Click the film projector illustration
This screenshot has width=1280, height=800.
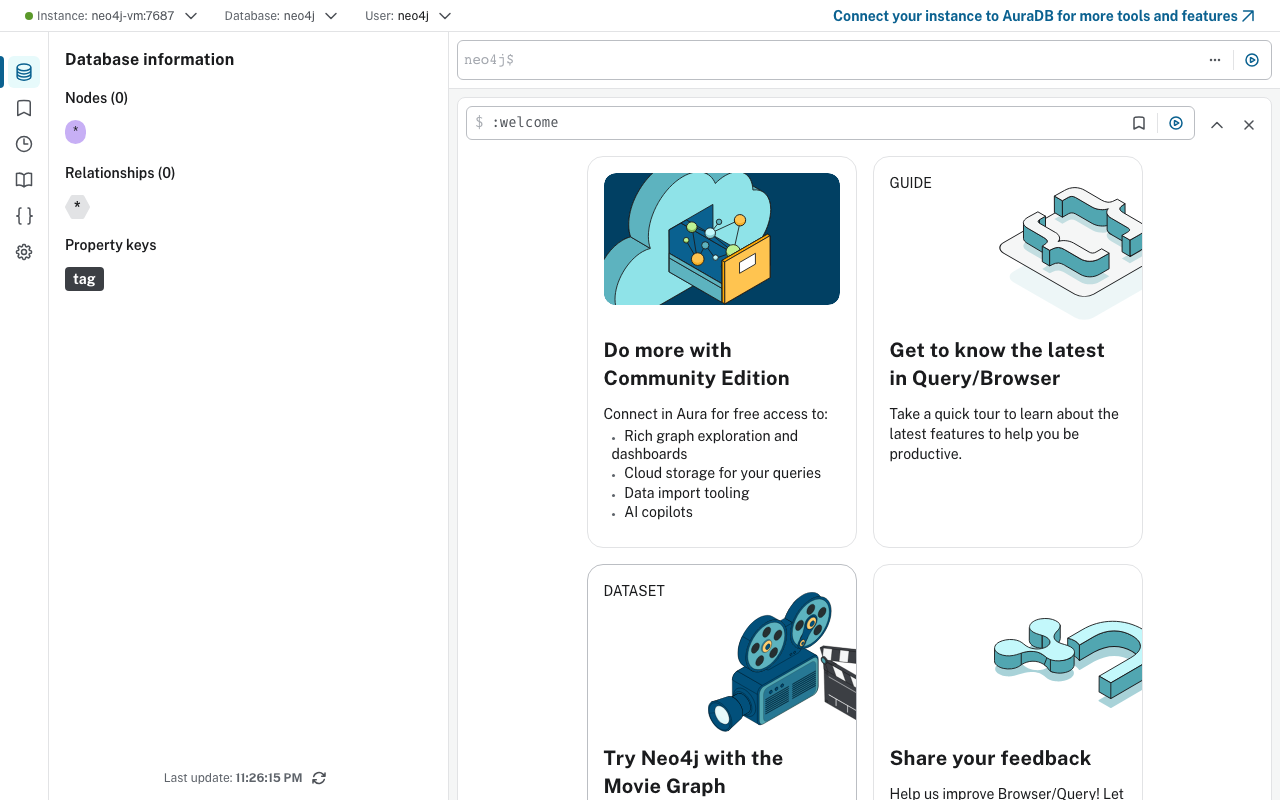(782, 660)
